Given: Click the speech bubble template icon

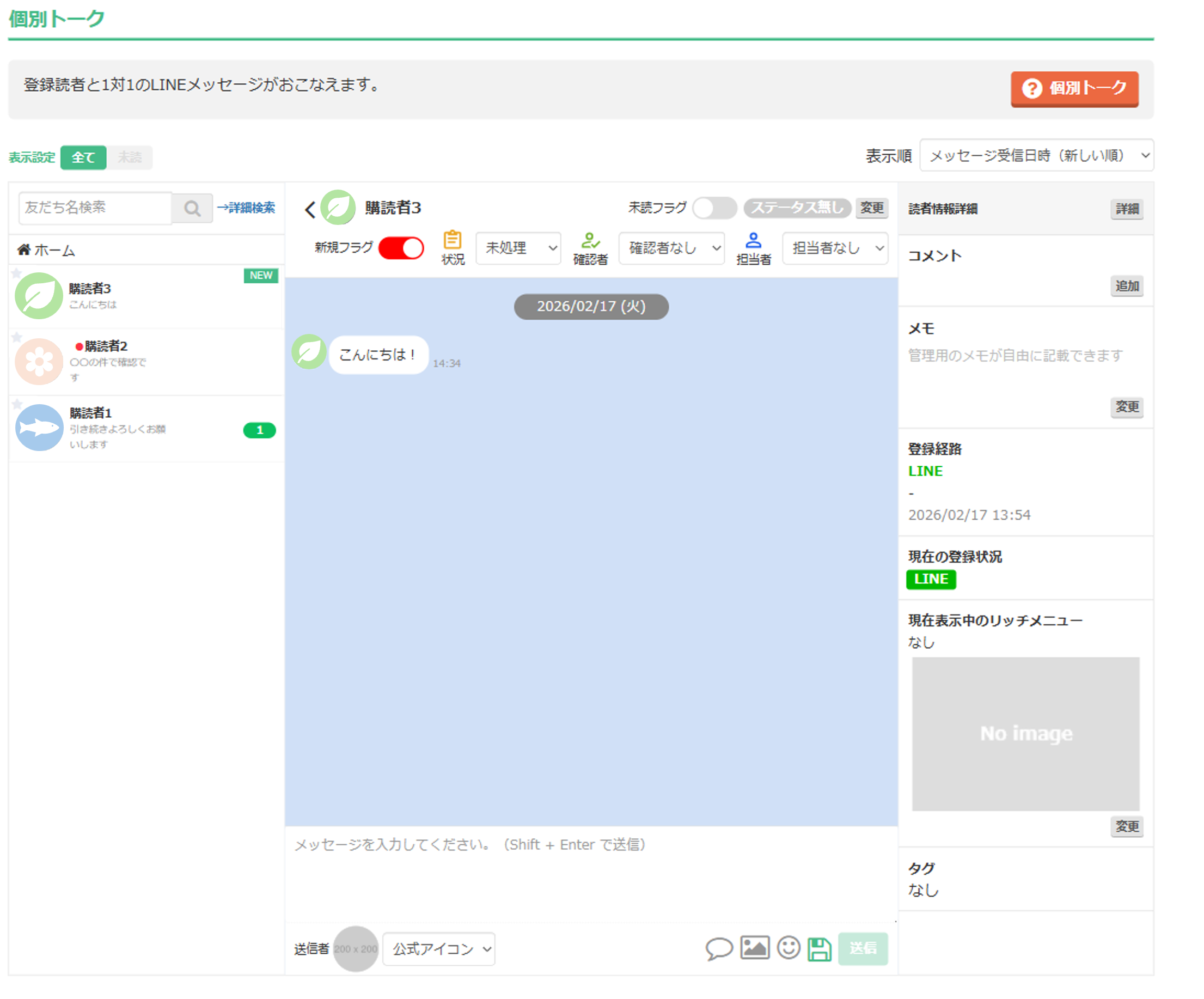Looking at the screenshot, I should [718, 948].
